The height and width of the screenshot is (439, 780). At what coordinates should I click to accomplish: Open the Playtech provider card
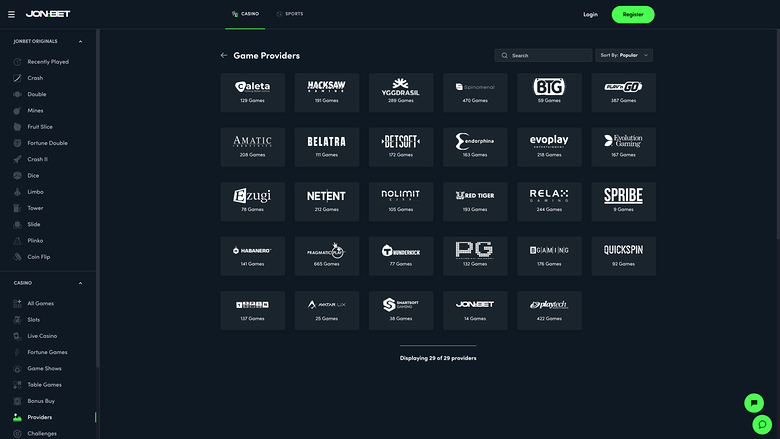tap(549, 310)
